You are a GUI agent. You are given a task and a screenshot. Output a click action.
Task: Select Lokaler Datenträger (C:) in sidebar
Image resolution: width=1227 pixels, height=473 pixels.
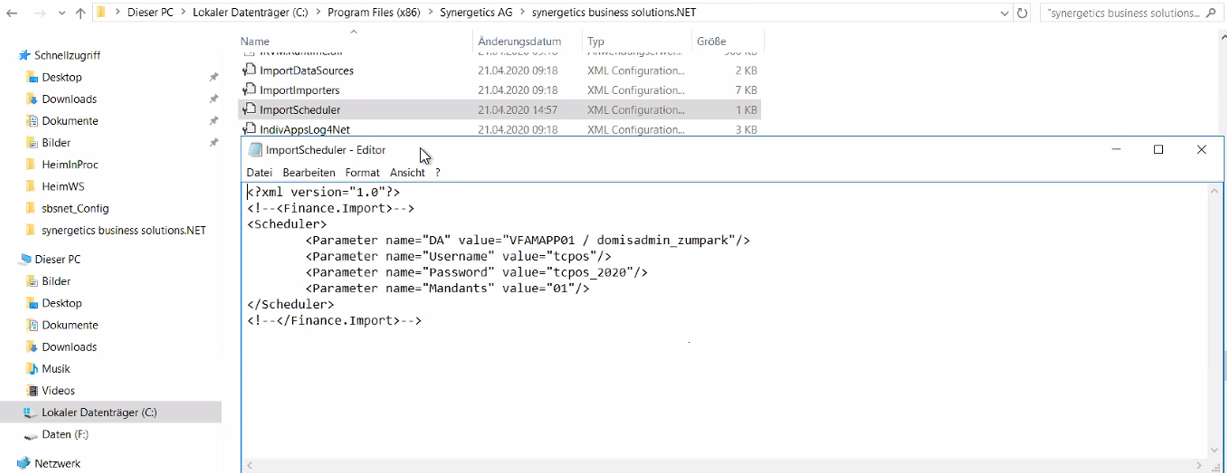click(99, 412)
